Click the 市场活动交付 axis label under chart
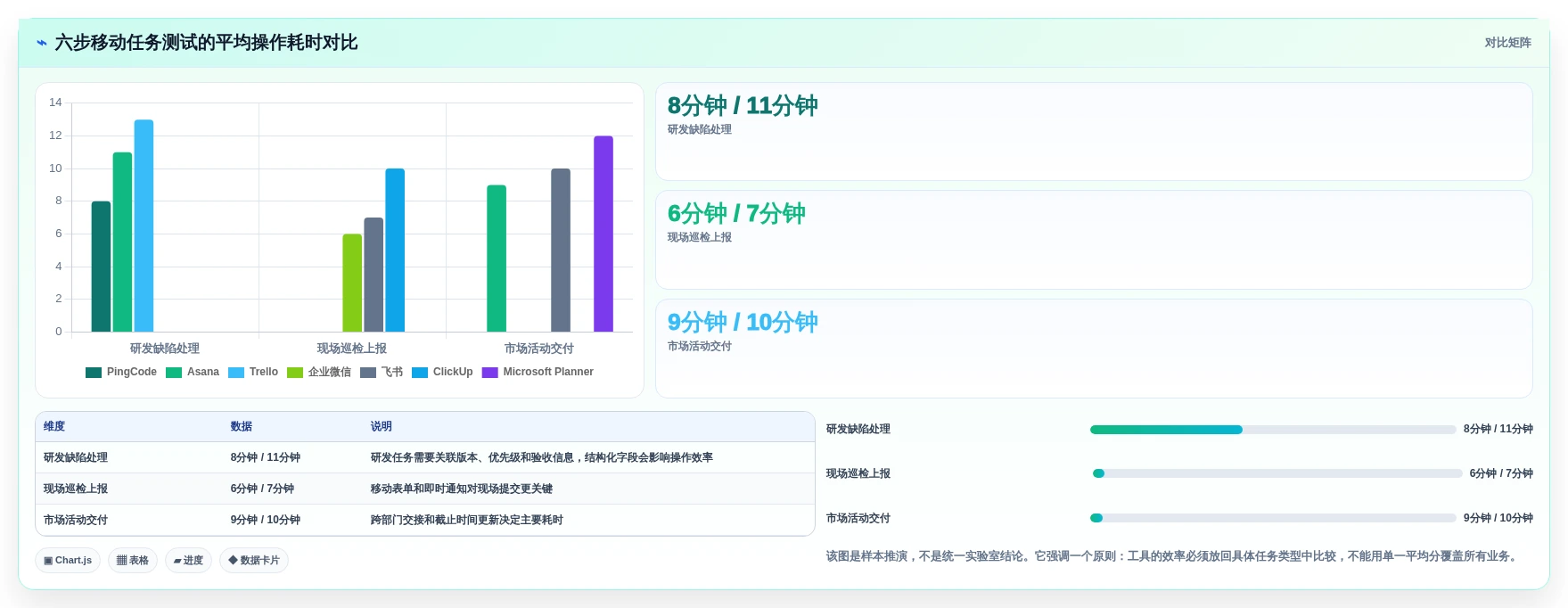Viewport: 1568px width, 608px height. point(539,349)
